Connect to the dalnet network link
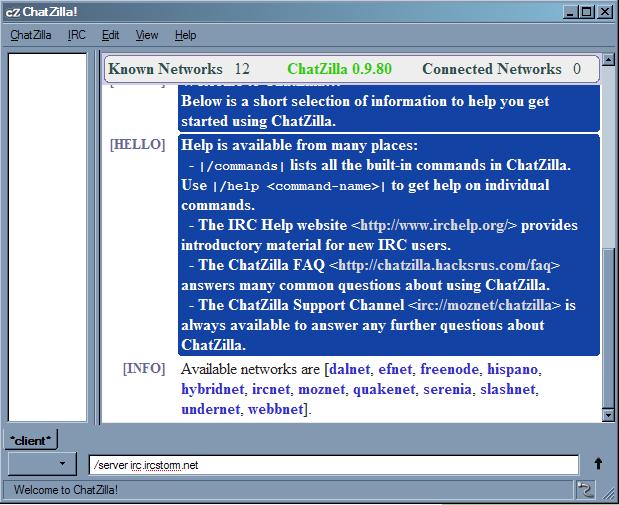This screenshot has width=619, height=505. click(x=350, y=369)
